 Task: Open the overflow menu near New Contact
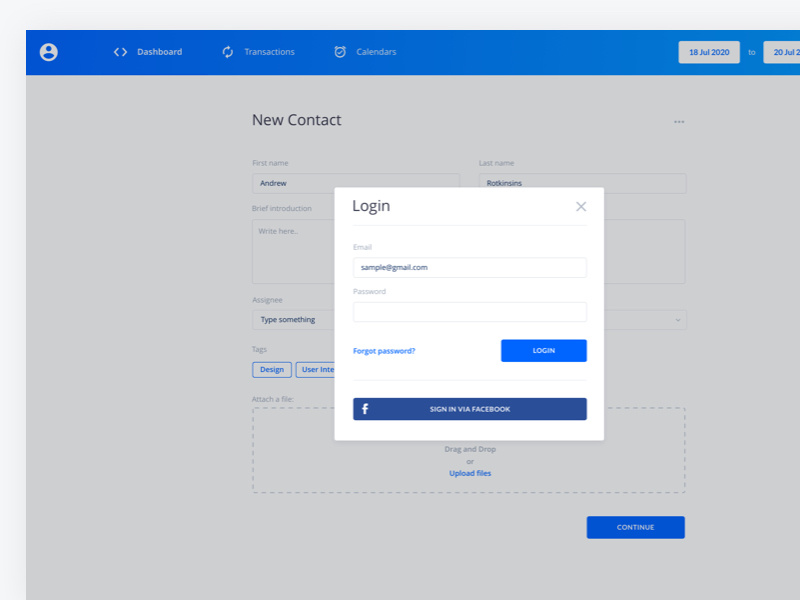[679, 121]
